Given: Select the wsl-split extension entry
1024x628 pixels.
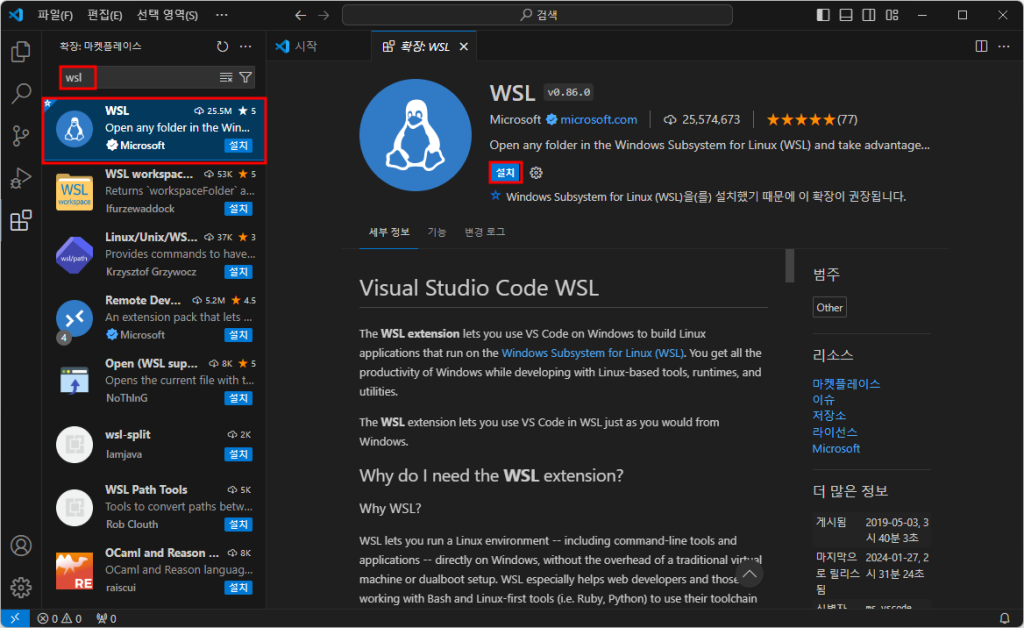Looking at the screenshot, I should pyautogui.click(x=154, y=445).
